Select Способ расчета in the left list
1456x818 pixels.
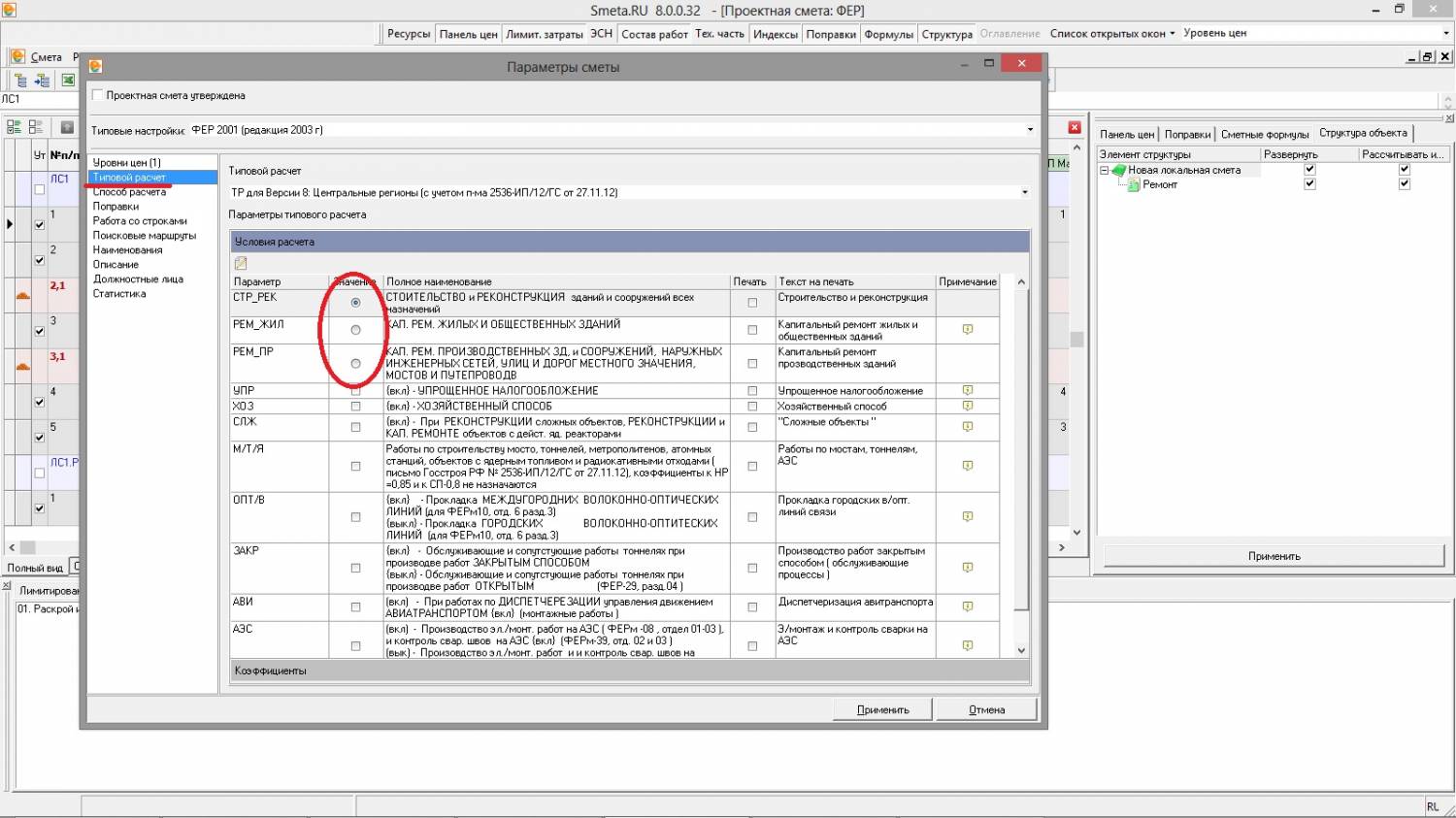click(129, 192)
